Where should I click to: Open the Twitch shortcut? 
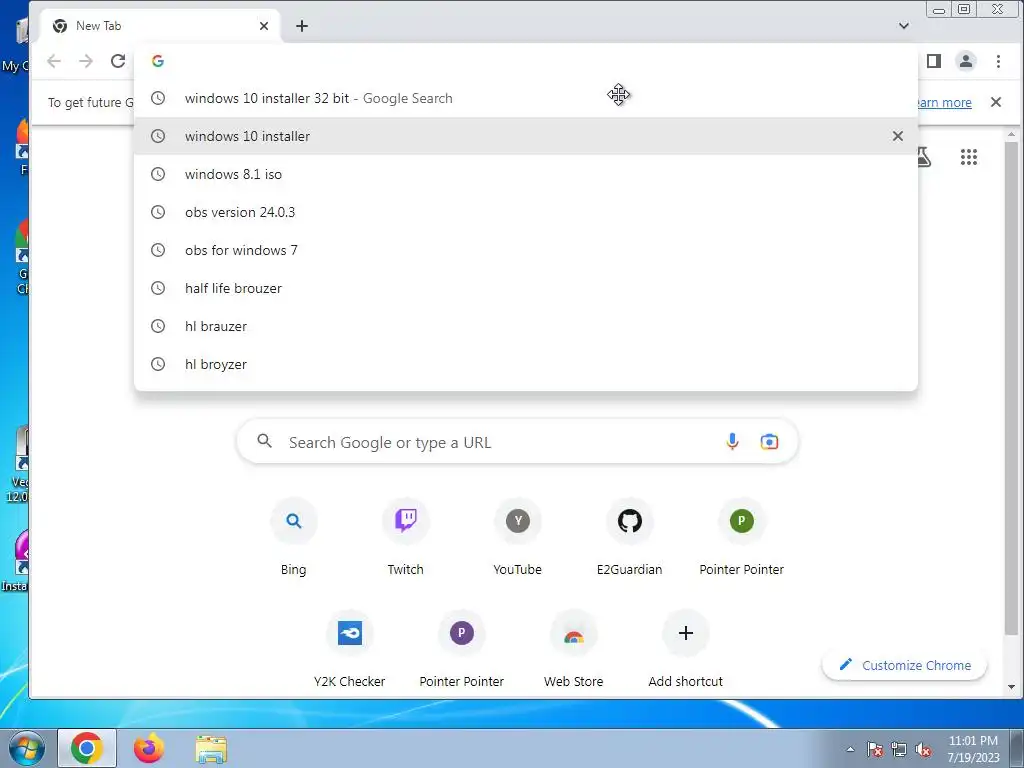(406, 537)
